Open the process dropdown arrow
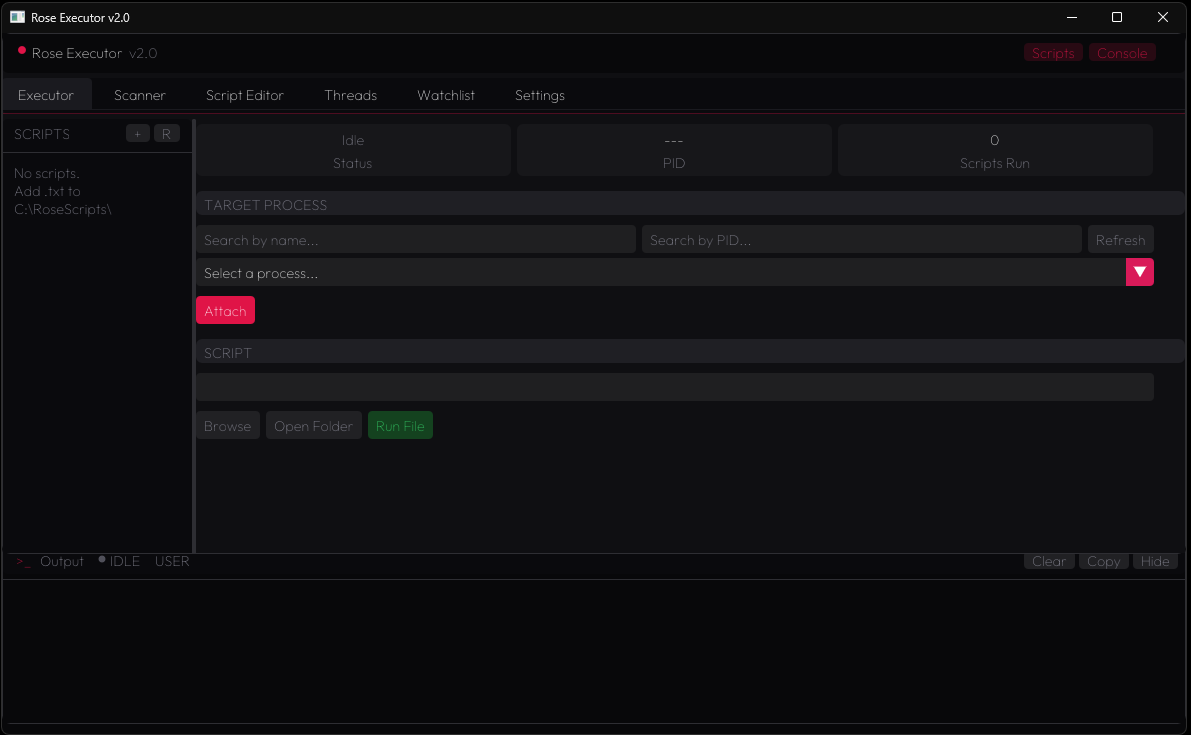Viewport: 1191px width, 735px height. coord(1139,273)
